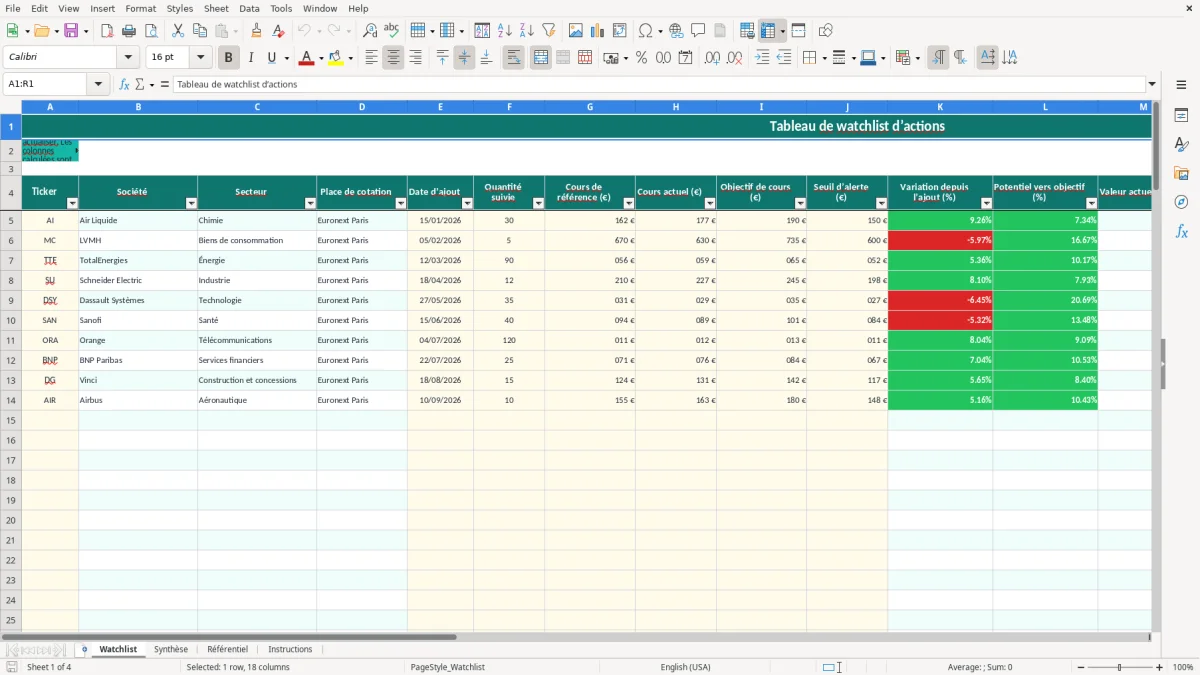Click the Sort Descending icon
This screenshot has width=1200, height=675.
point(527,31)
